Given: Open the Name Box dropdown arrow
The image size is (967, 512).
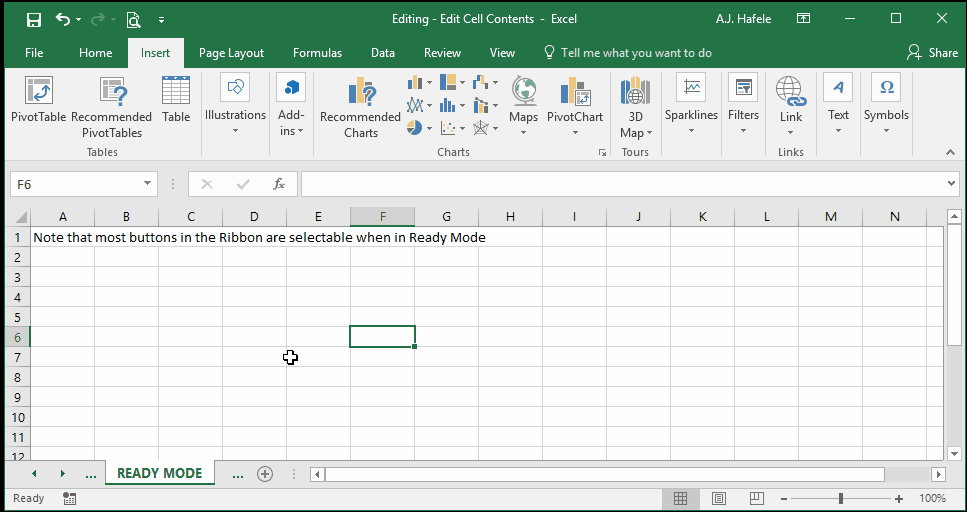Looking at the screenshot, I should click(x=147, y=184).
